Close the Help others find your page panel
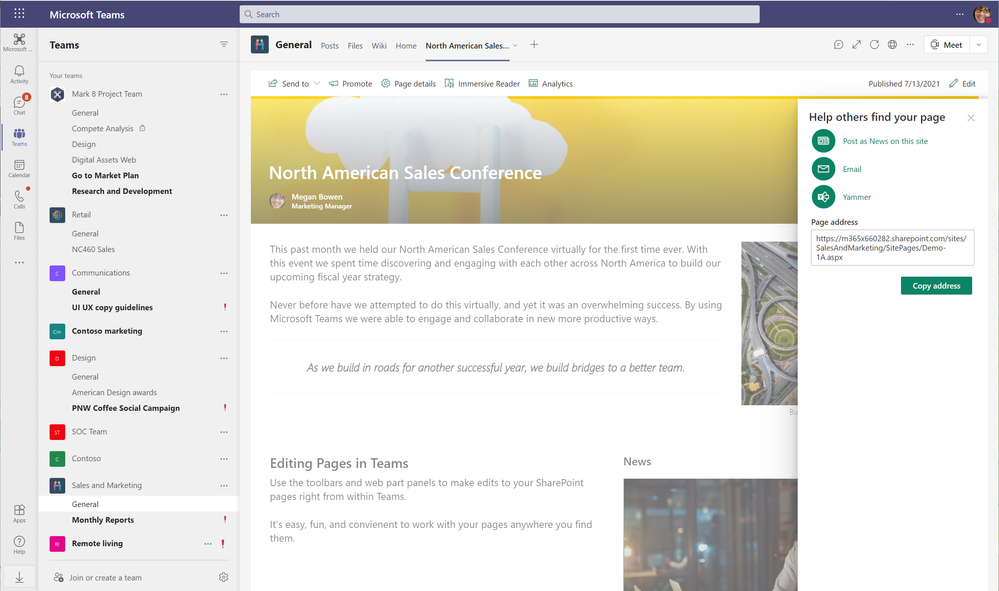The width and height of the screenshot is (999, 591). coord(970,118)
